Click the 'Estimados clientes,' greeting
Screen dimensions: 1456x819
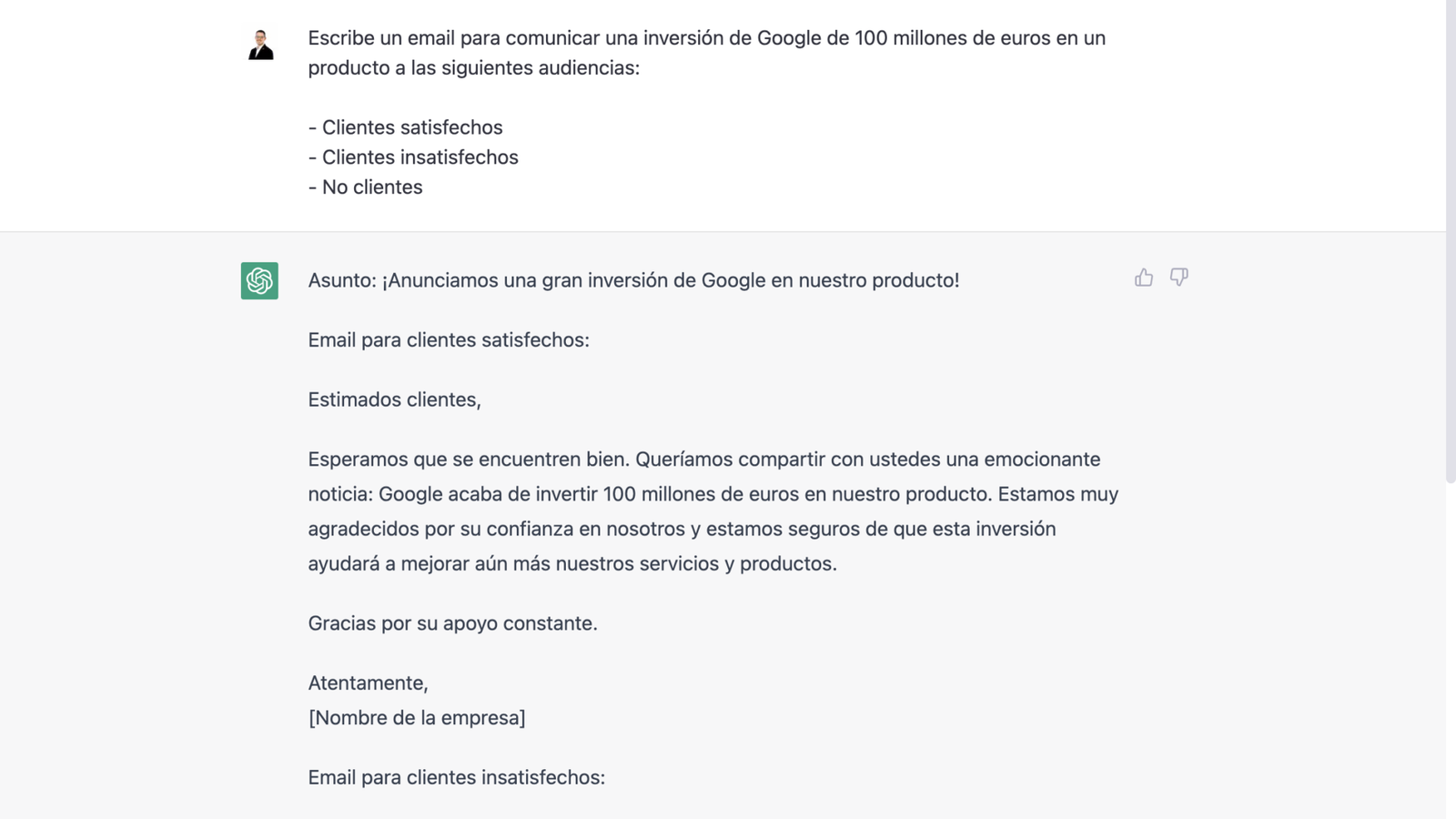click(394, 399)
